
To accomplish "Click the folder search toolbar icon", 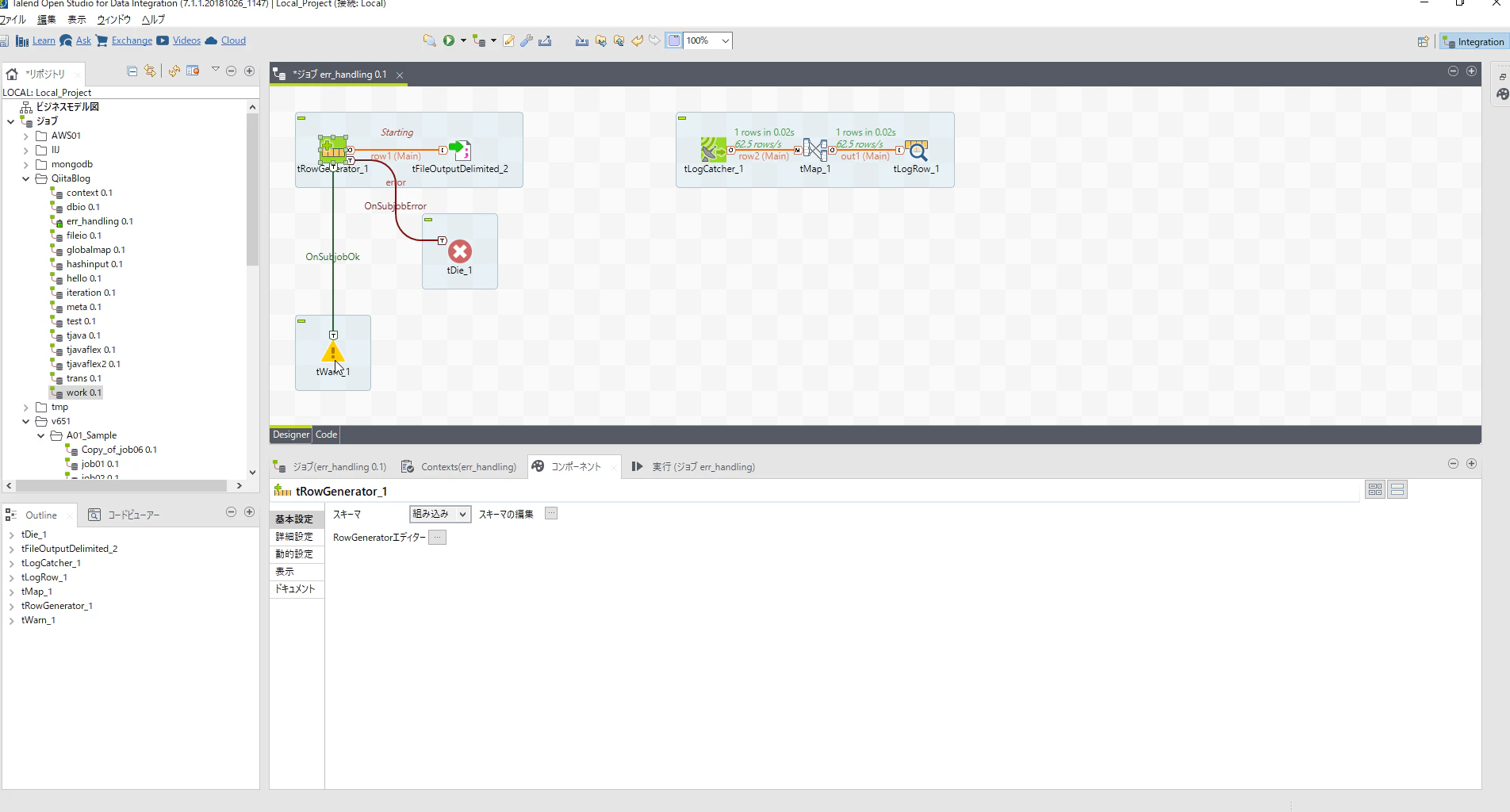I will 429,40.
